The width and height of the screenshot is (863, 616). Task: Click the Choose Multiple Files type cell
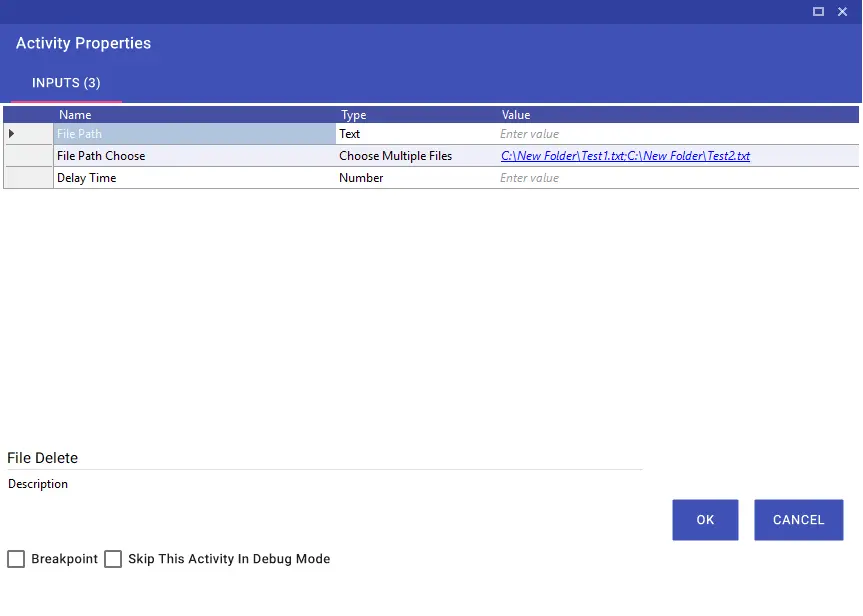point(416,156)
